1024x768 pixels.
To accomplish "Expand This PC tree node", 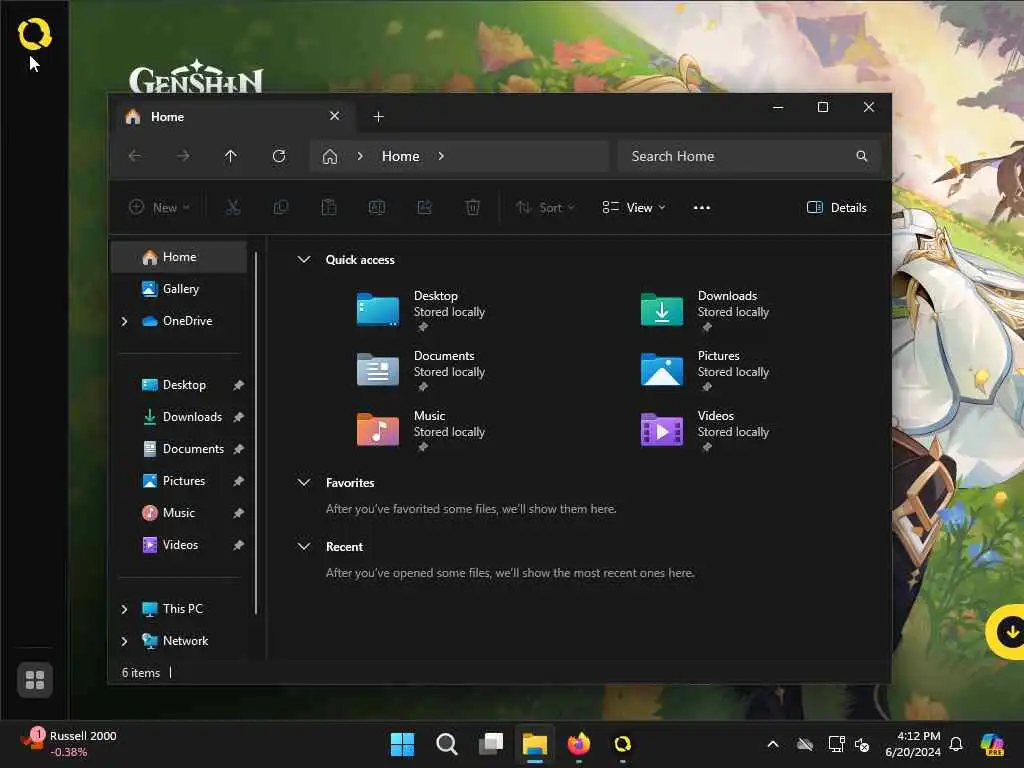I will [124, 609].
